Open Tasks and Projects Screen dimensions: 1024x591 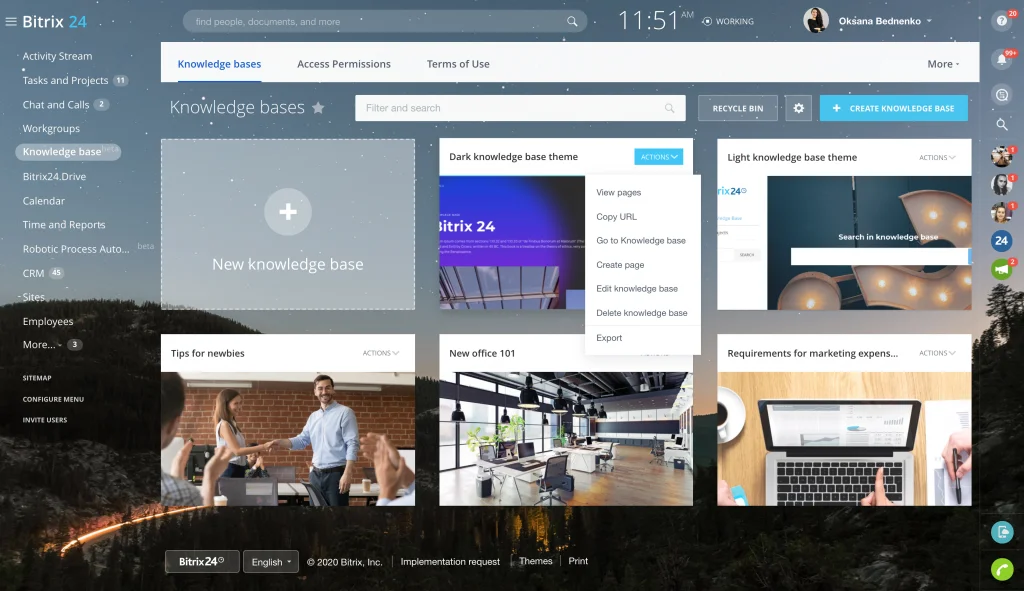[65, 80]
